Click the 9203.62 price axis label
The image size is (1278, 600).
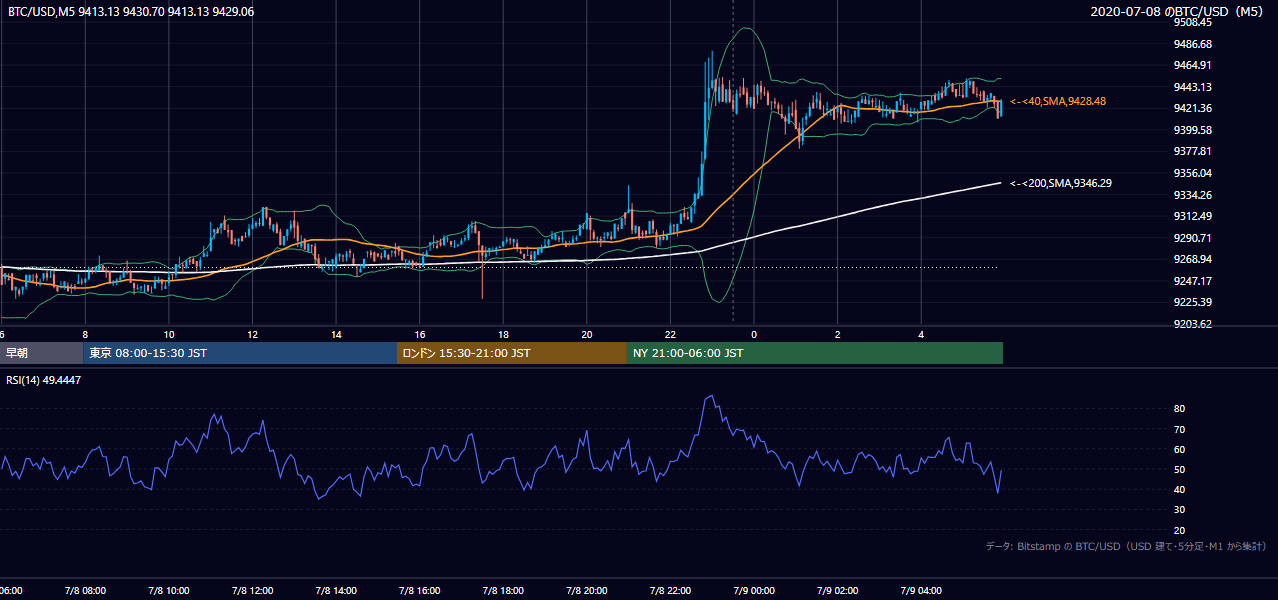[x=1193, y=325]
